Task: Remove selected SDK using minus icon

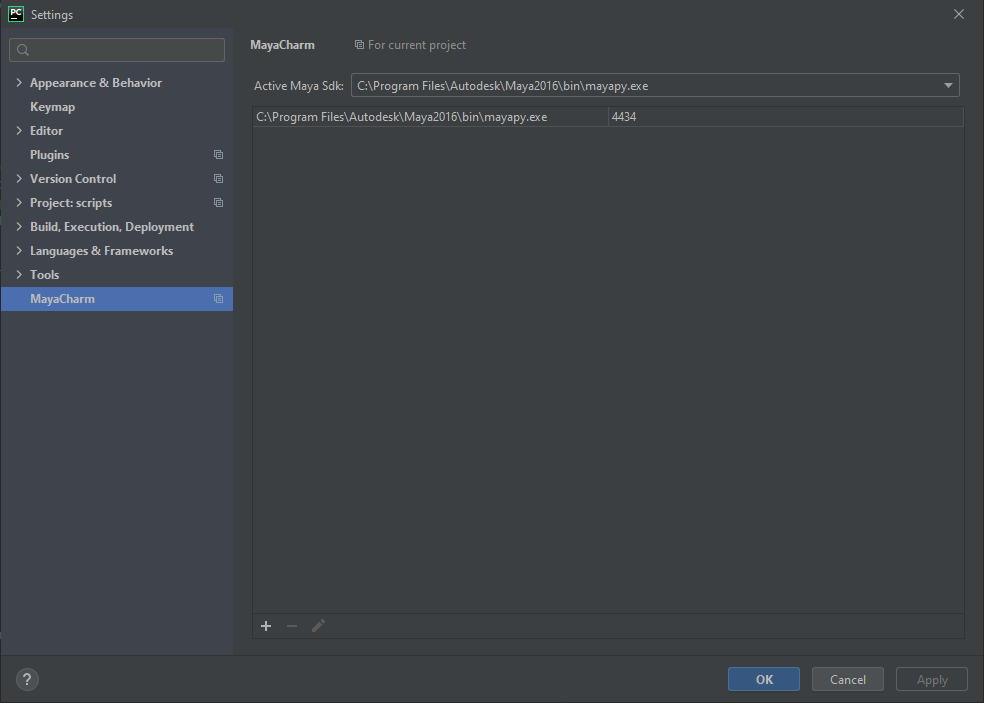Action: coord(292,626)
